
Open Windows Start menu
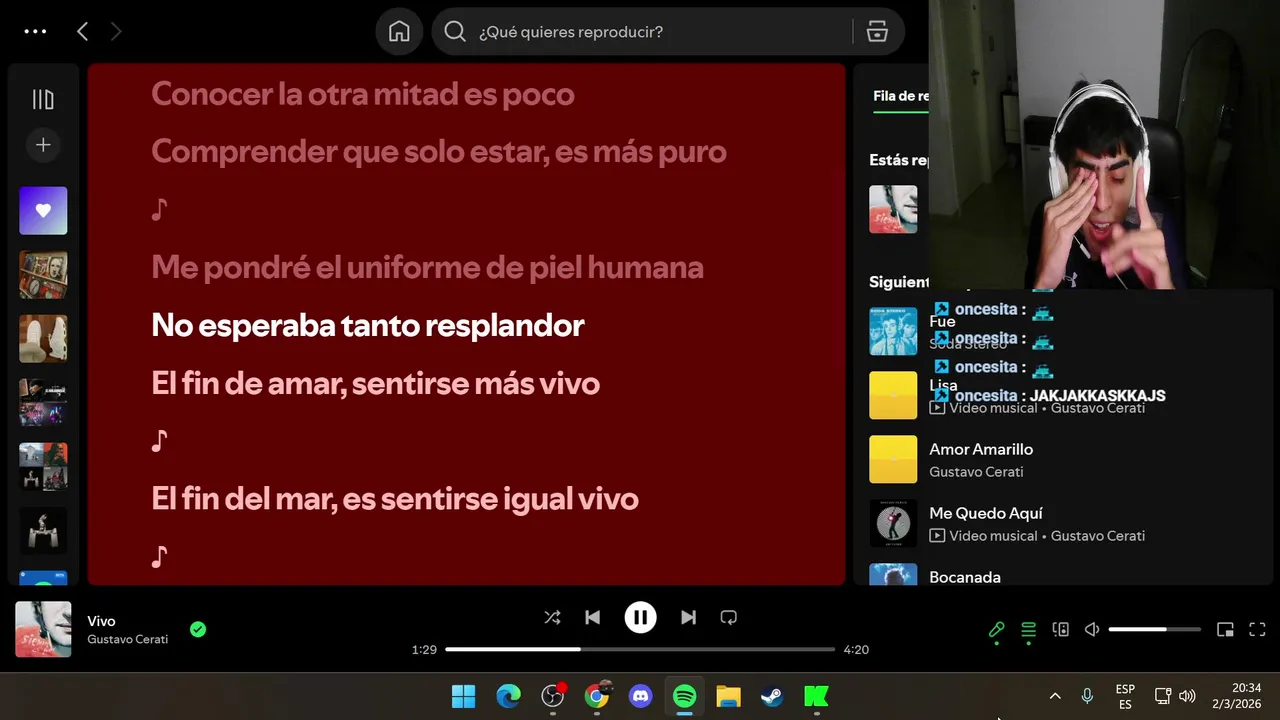pyautogui.click(x=463, y=696)
